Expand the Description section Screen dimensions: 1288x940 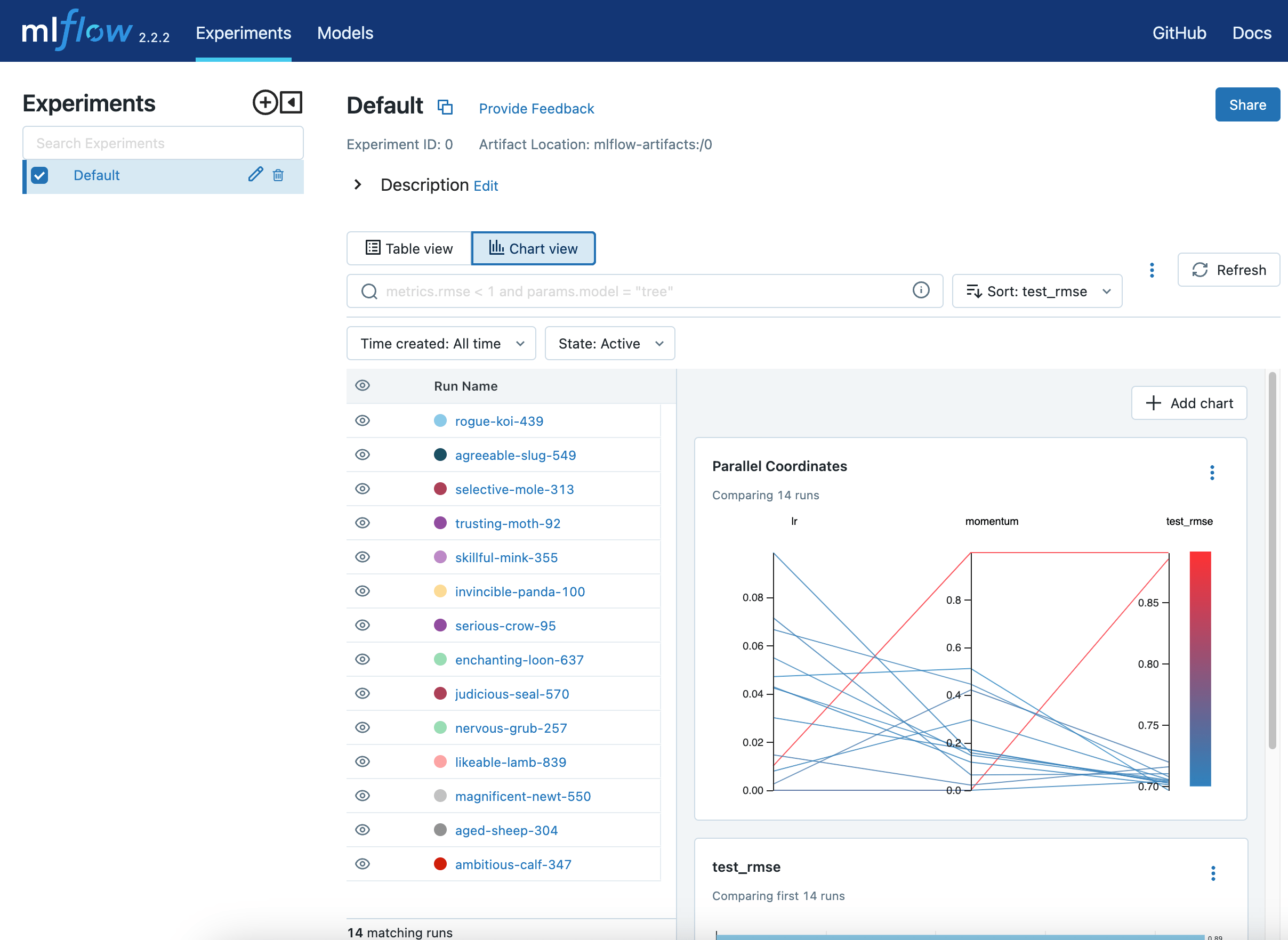pyautogui.click(x=358, y=184)
